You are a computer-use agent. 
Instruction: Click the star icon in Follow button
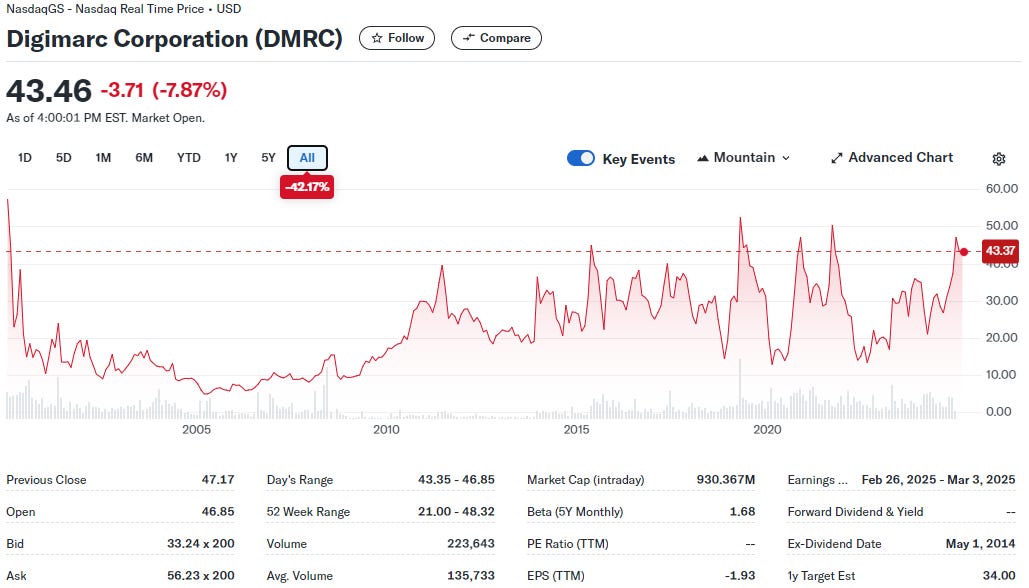[377, 38]
